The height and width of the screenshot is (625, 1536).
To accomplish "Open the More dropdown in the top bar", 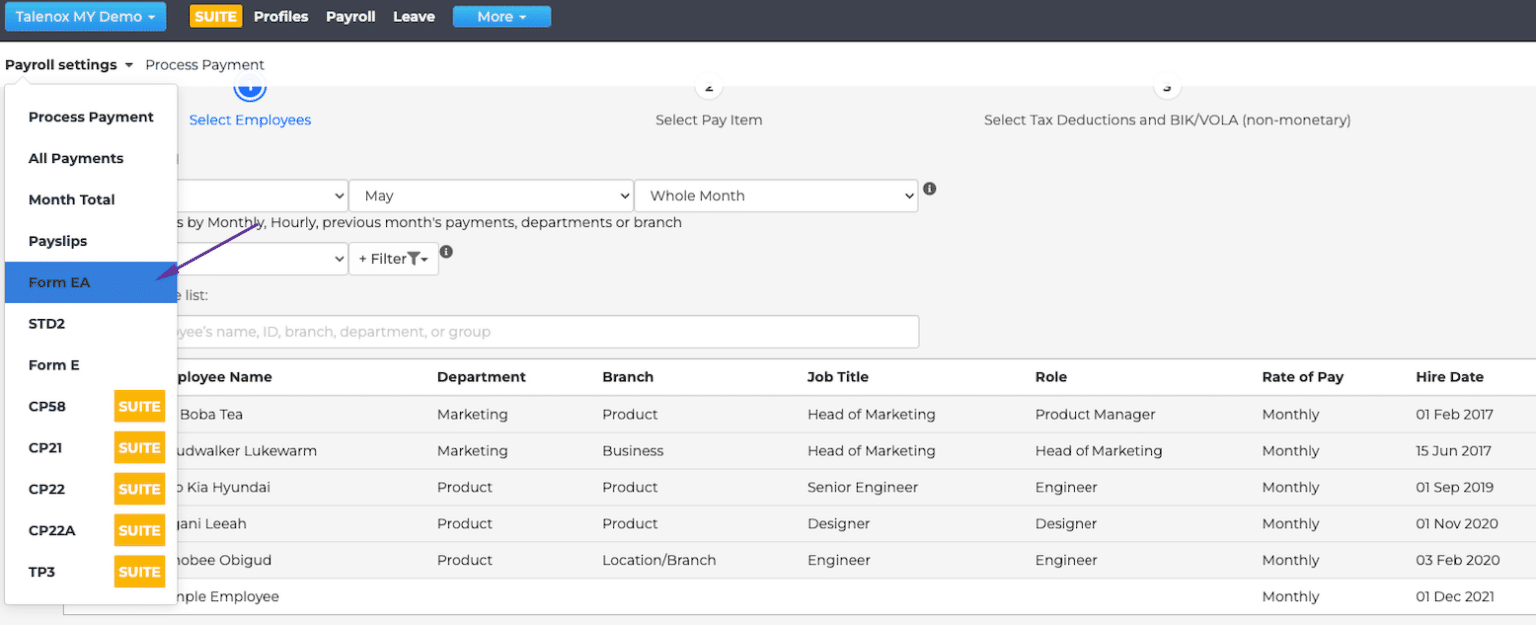I will pyautogui.click(x=501, y=16).
